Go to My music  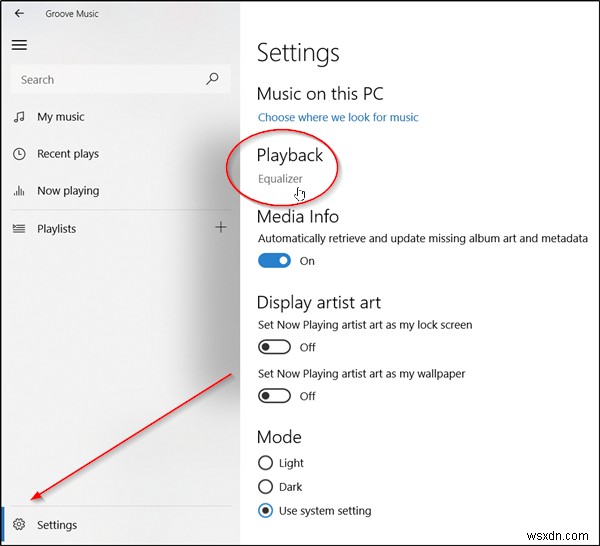point(61,117)
